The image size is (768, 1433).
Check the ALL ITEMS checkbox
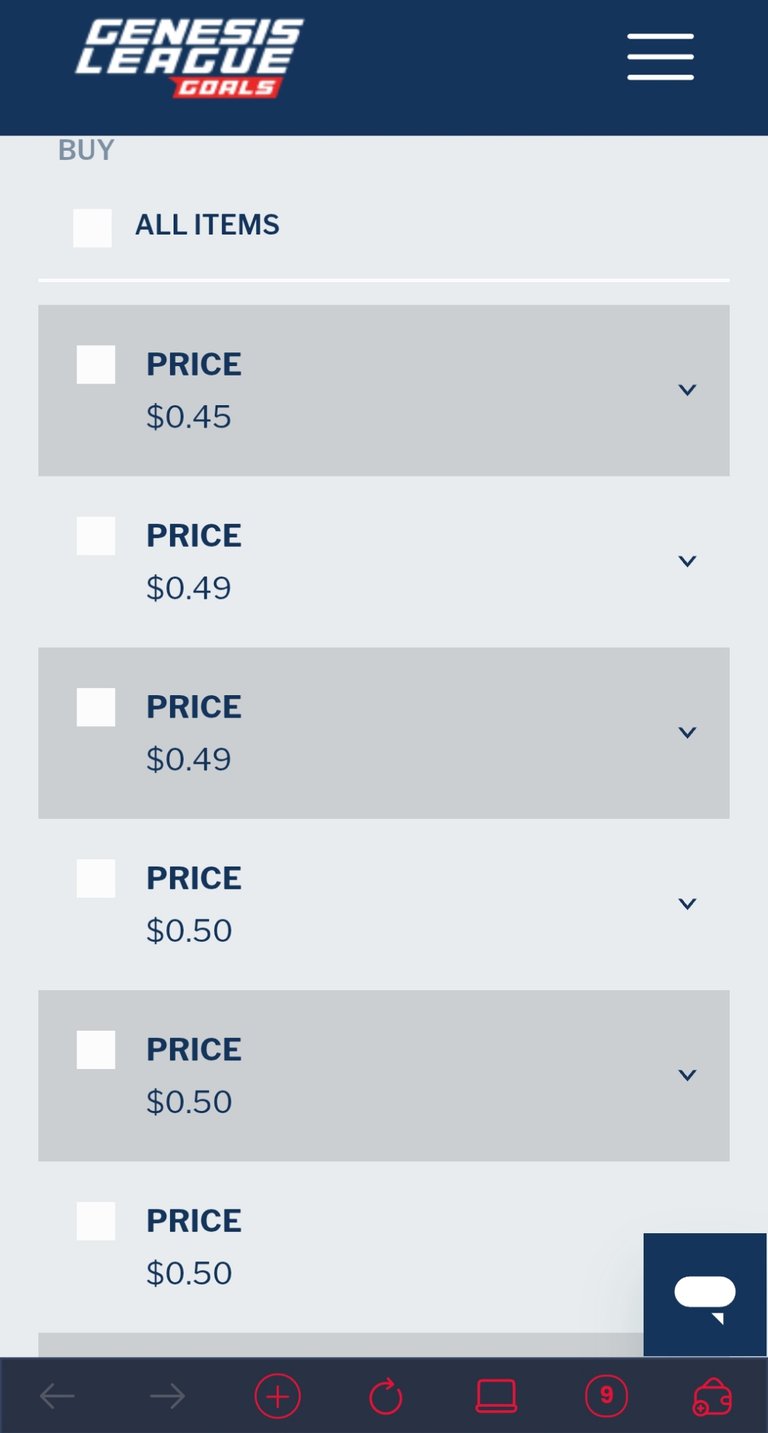(x=92, y=228)
